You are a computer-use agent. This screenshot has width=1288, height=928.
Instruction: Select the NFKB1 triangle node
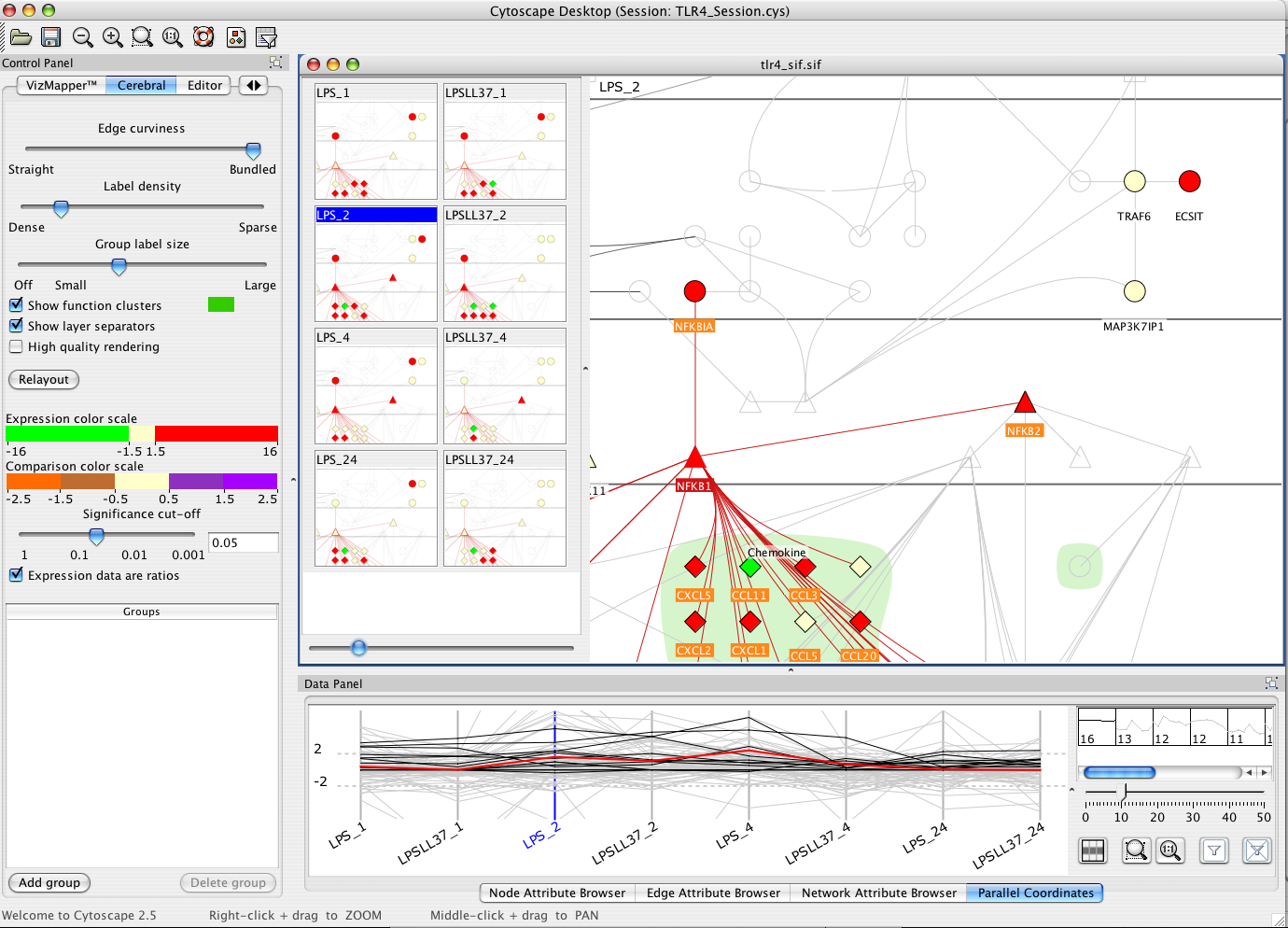click(x=694, y=458)
